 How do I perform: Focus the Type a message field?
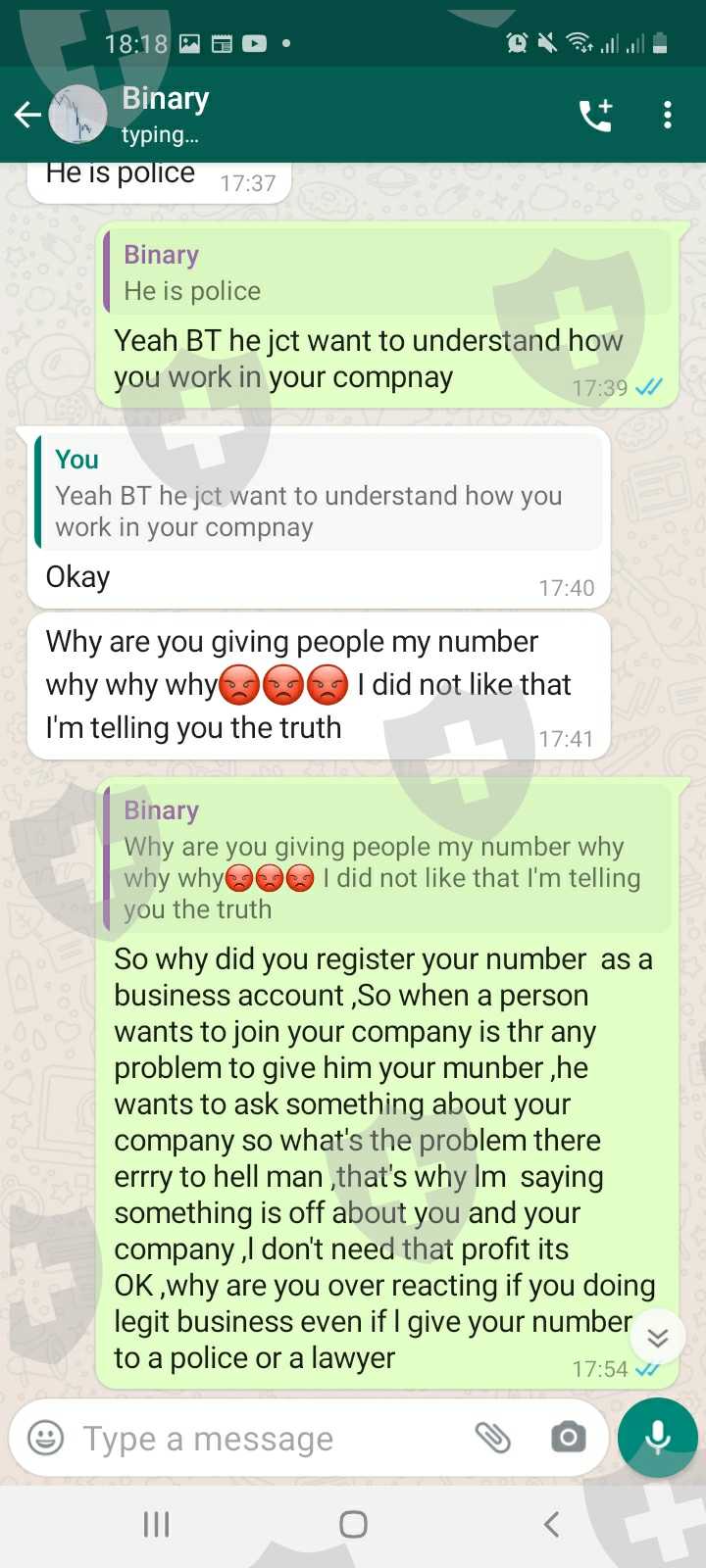265,1439
